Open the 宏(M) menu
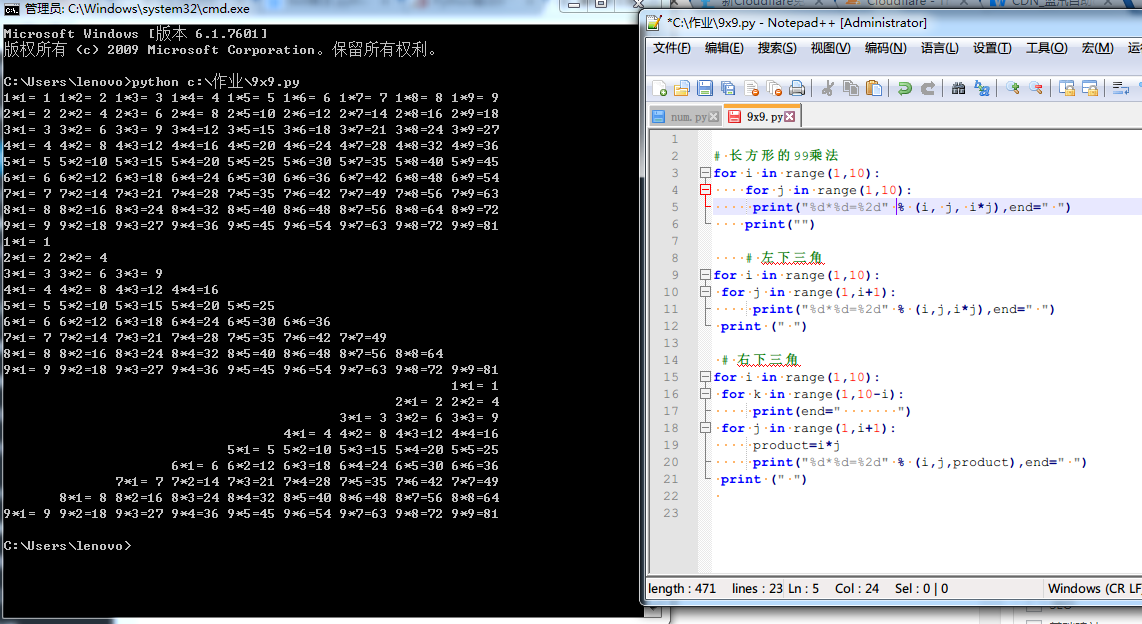This screenshot has width=1142, height=624. (x=1097, y=48)
